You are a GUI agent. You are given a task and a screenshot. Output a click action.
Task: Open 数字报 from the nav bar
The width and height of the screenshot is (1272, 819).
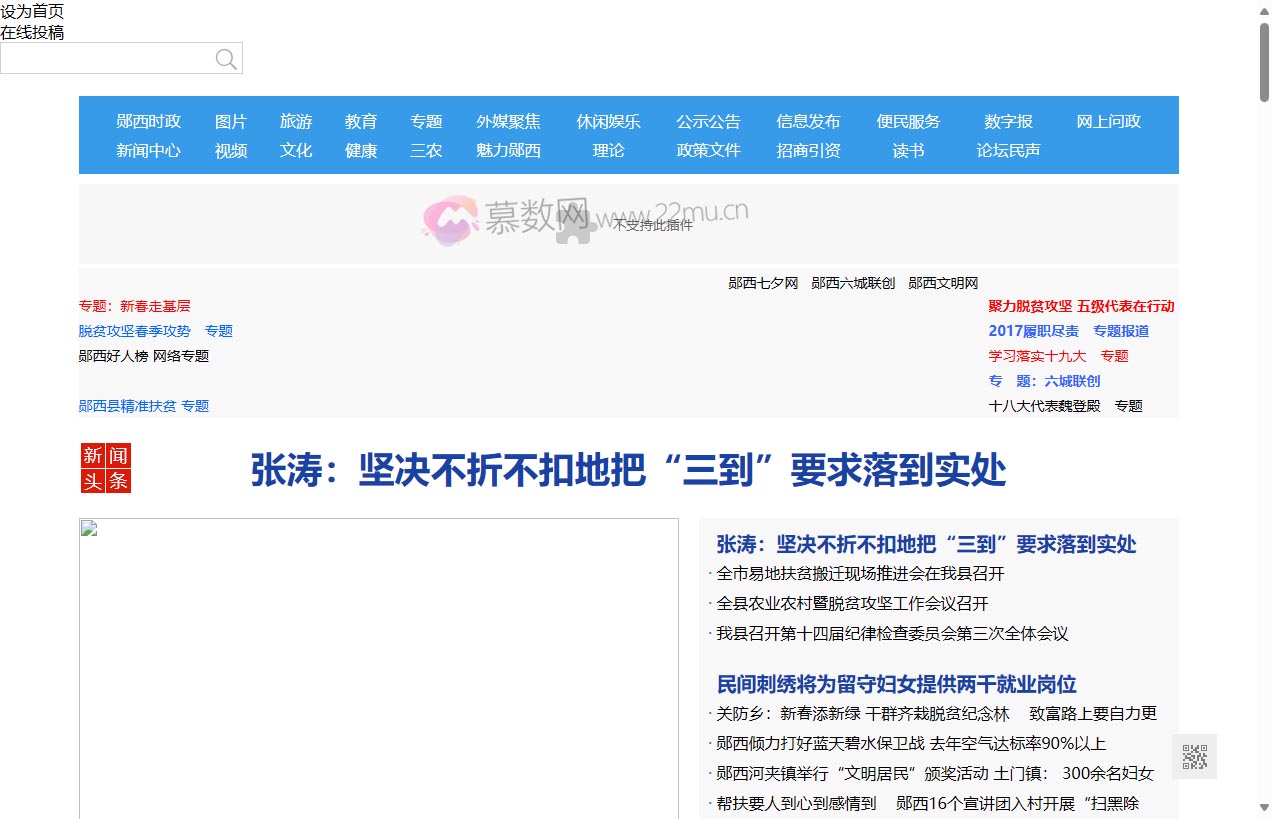tap(1008, 121)
